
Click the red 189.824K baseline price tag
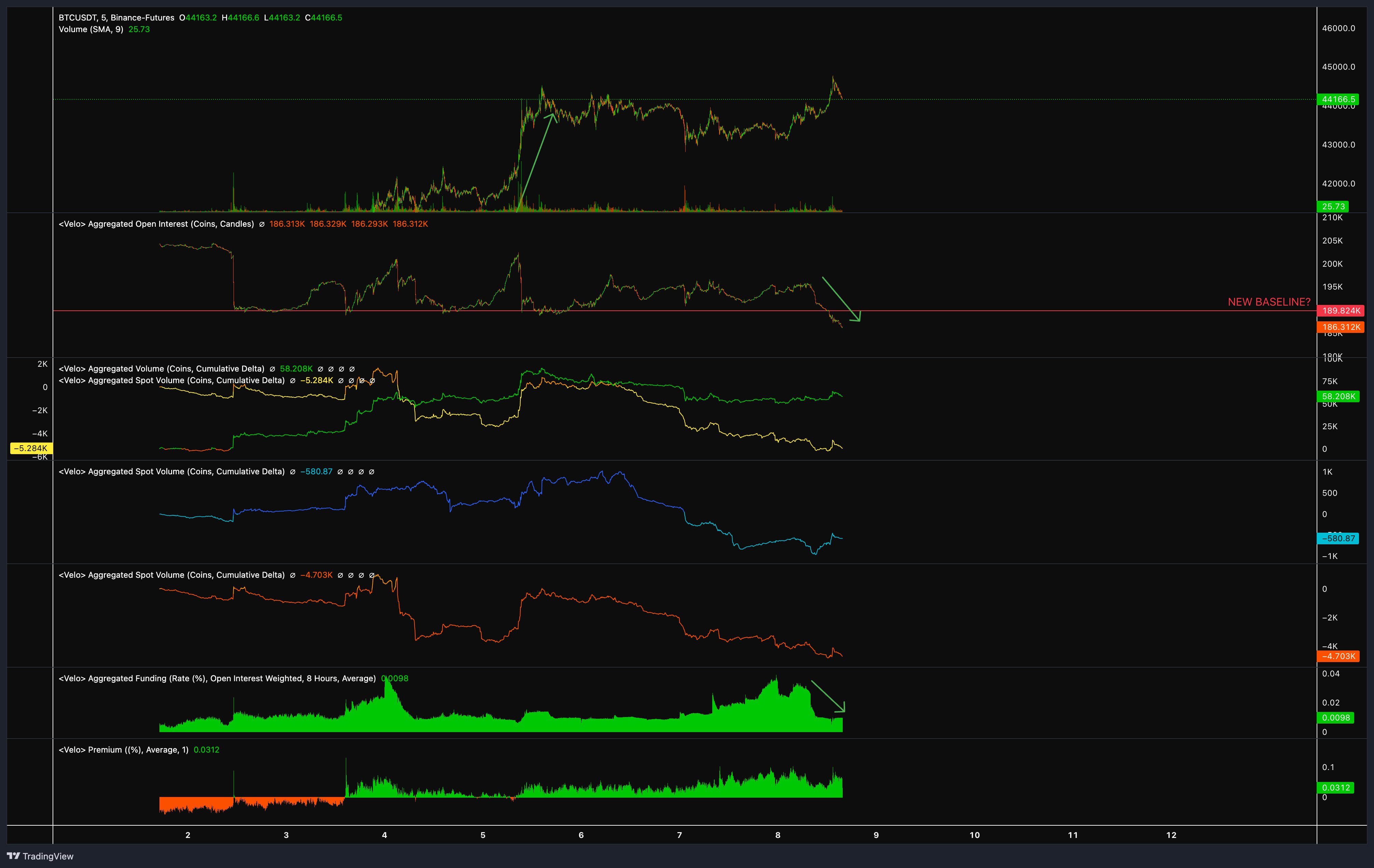pos(1341,310)
